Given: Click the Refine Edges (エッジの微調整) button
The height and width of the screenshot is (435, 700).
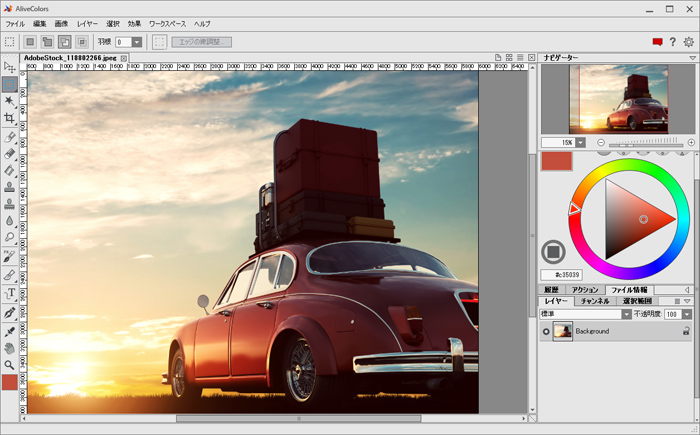Looking at the screenshot, I should (201, 42).
